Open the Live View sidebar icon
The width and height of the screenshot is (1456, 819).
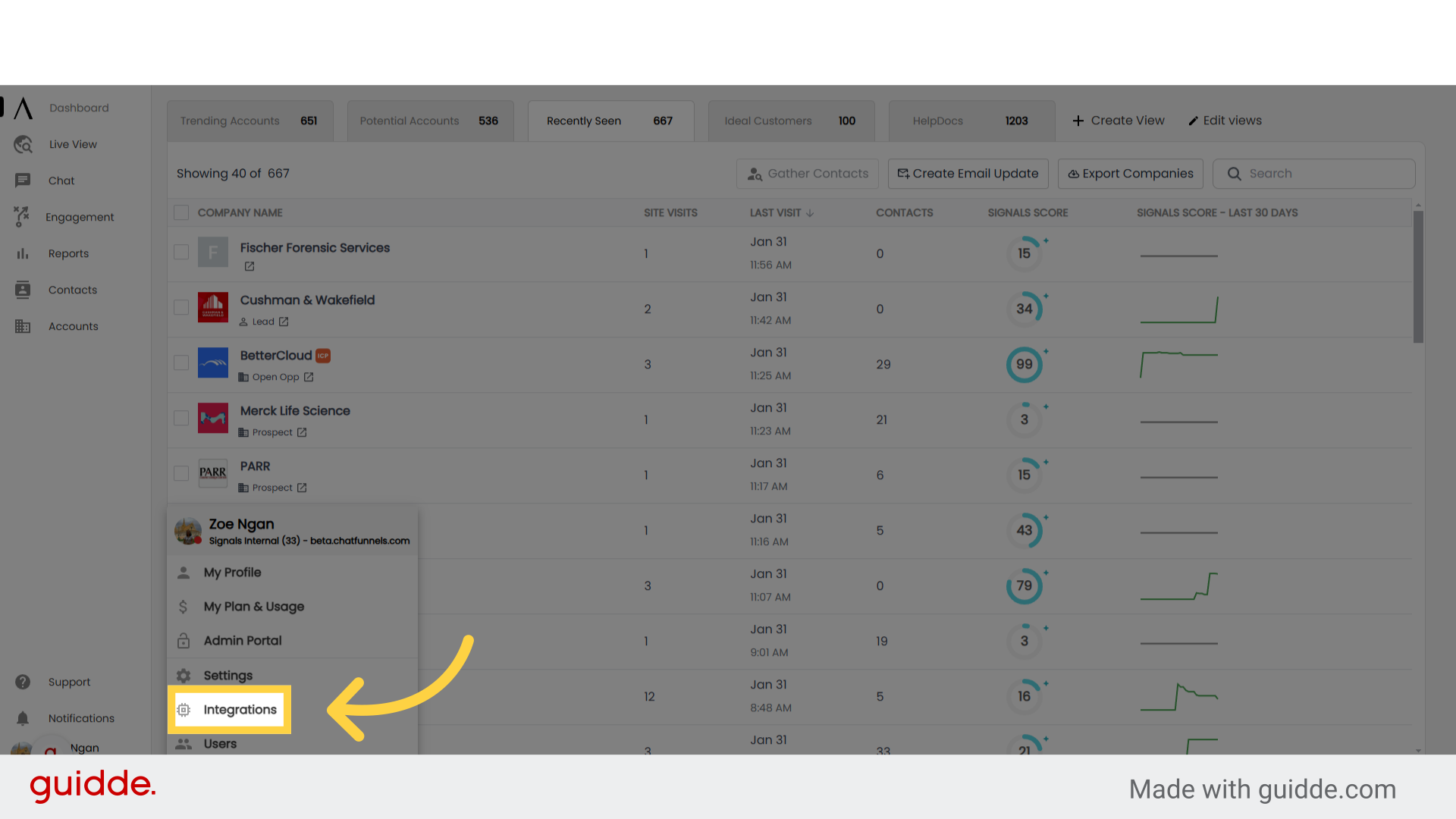coord(23,144)
